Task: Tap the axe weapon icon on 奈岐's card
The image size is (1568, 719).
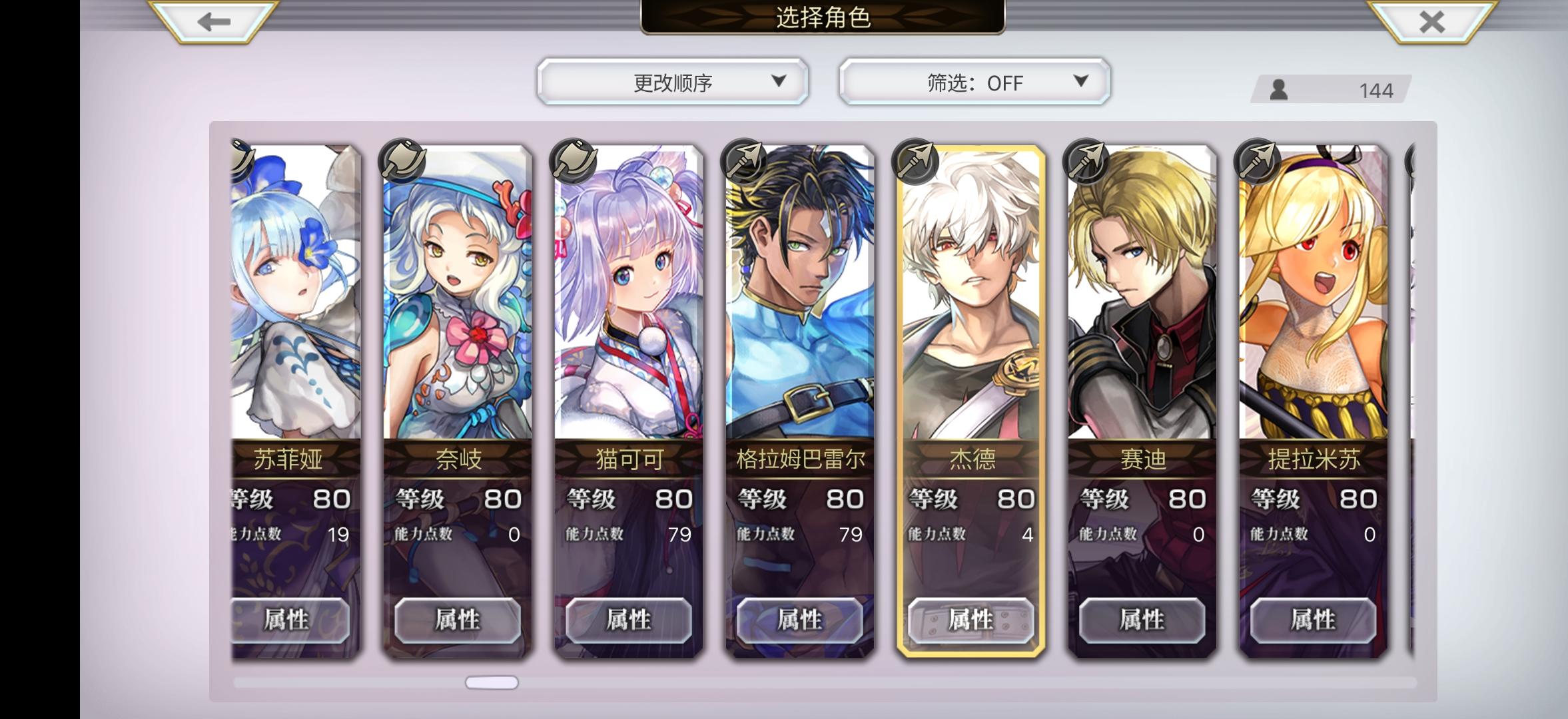Action: 402,162
